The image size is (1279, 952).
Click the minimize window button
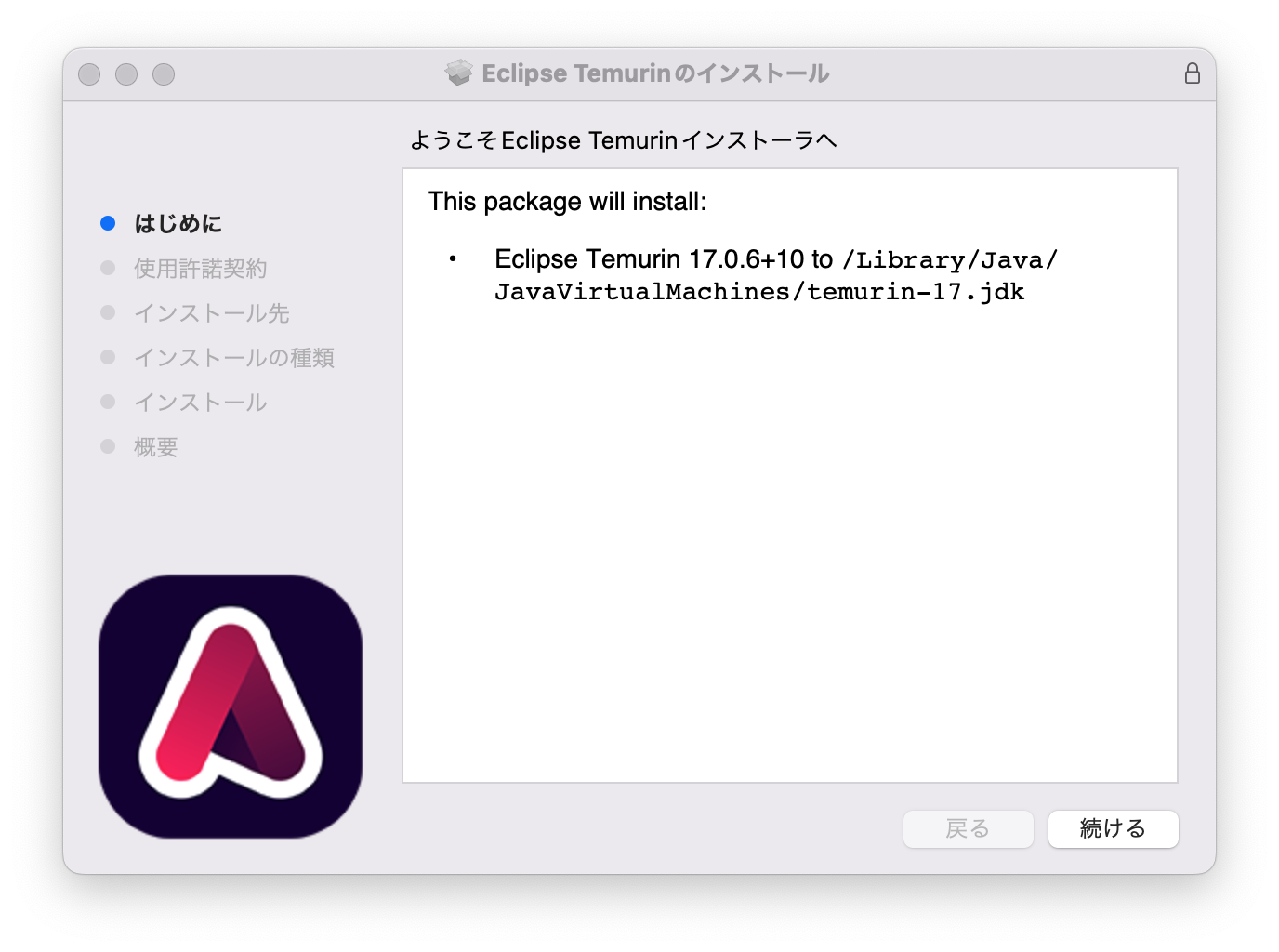coord(126,74)
